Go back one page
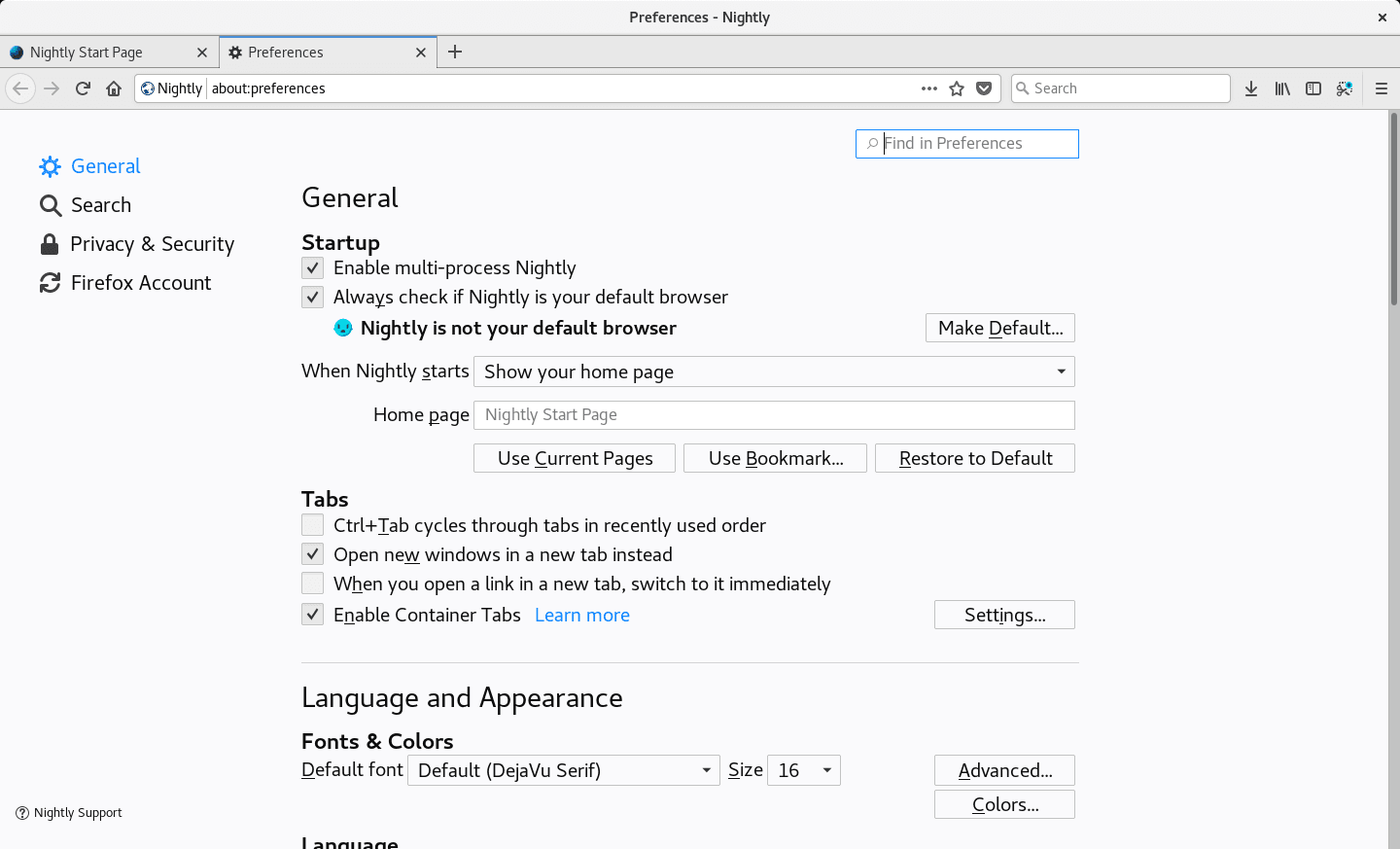 click(x=20, y=88)
